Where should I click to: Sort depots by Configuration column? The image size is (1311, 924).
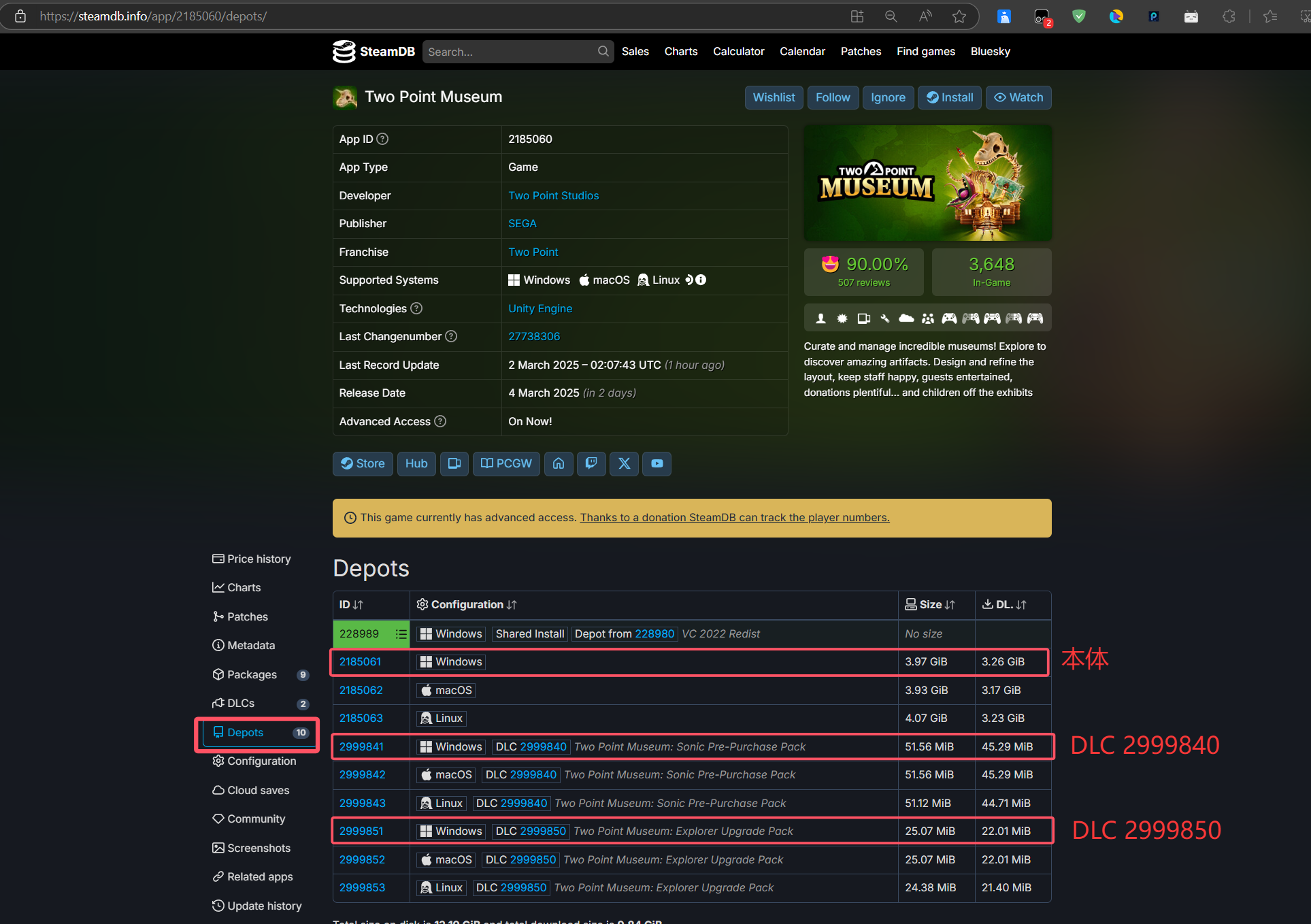coord(467,604)
